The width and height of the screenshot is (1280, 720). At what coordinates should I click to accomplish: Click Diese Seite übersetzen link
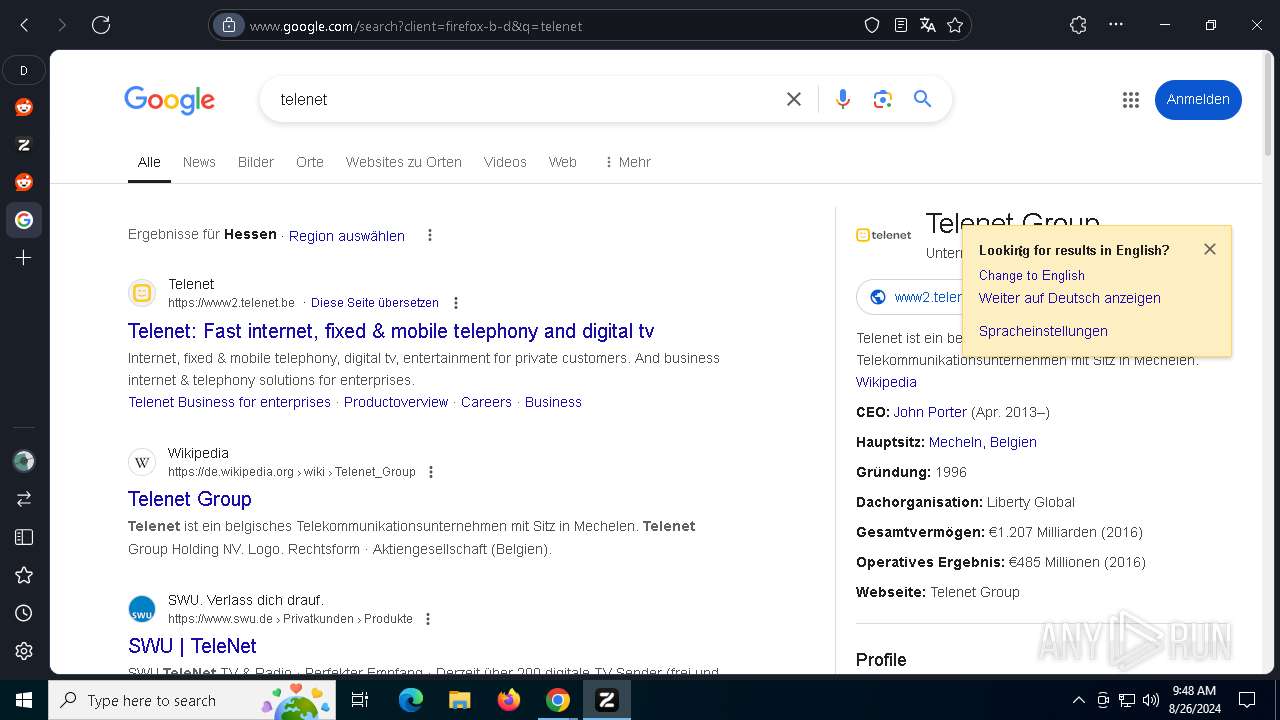coord(375,303)
